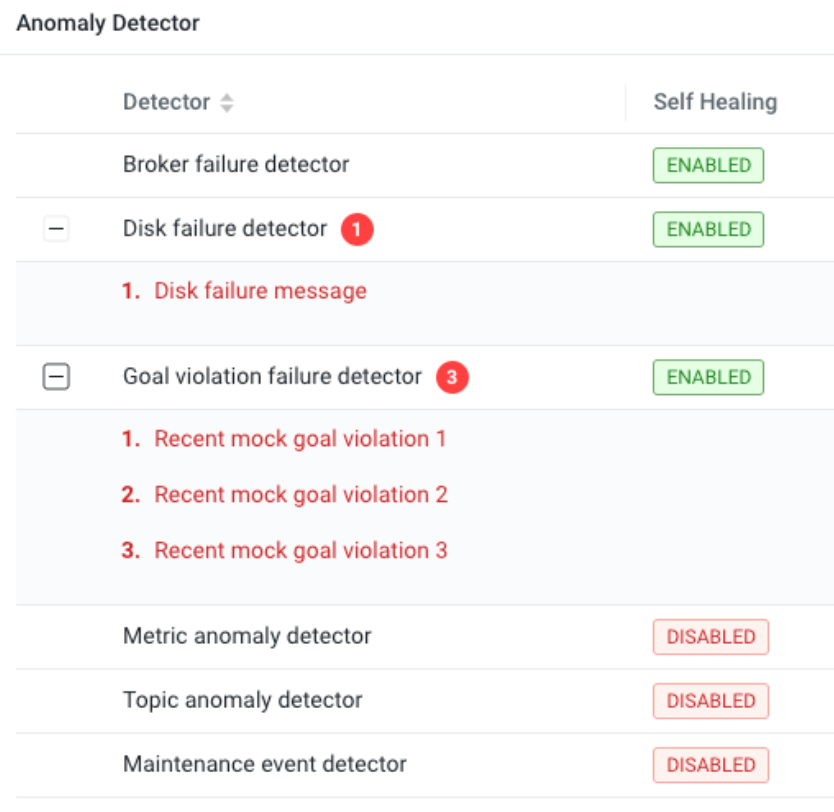The width and height of the screenshot is (834, 812).
Task: Open Recent mock goal violation 1
Action: [300, 439]
